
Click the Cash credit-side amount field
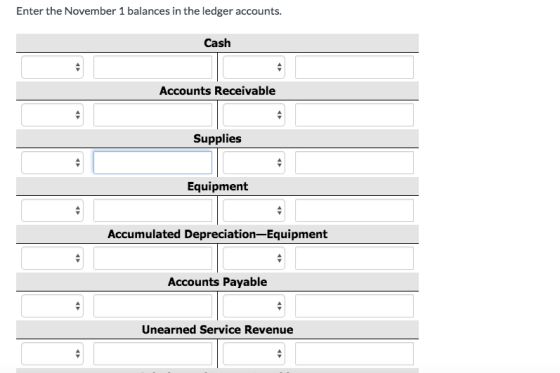[x=354, y=67]
